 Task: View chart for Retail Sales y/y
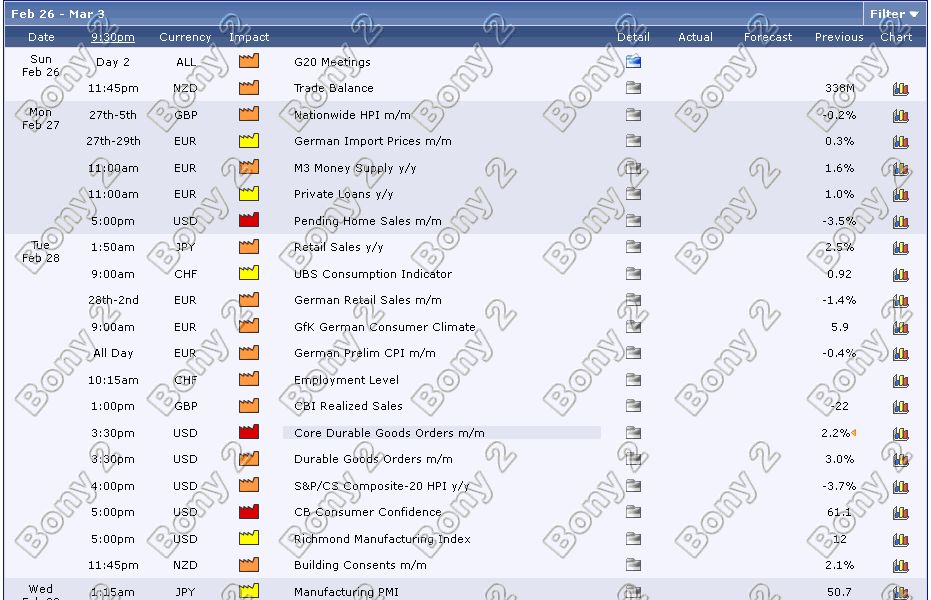click(x=900, y=248)
